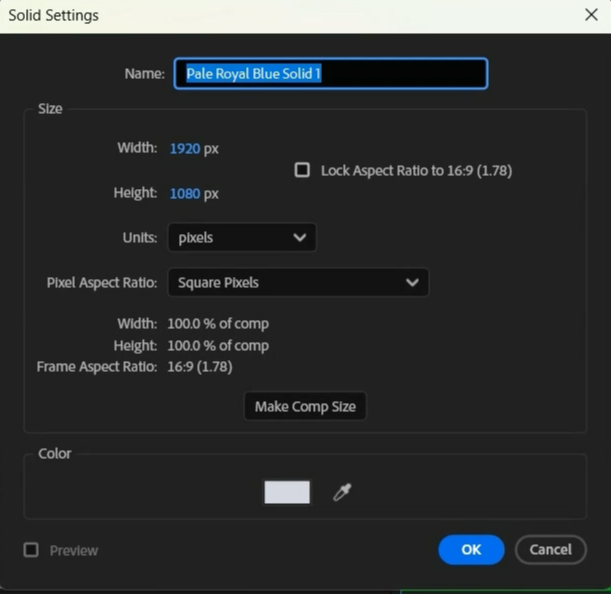Select the Name field with Pale Royal Blue Solid 1

coord(331,74)
